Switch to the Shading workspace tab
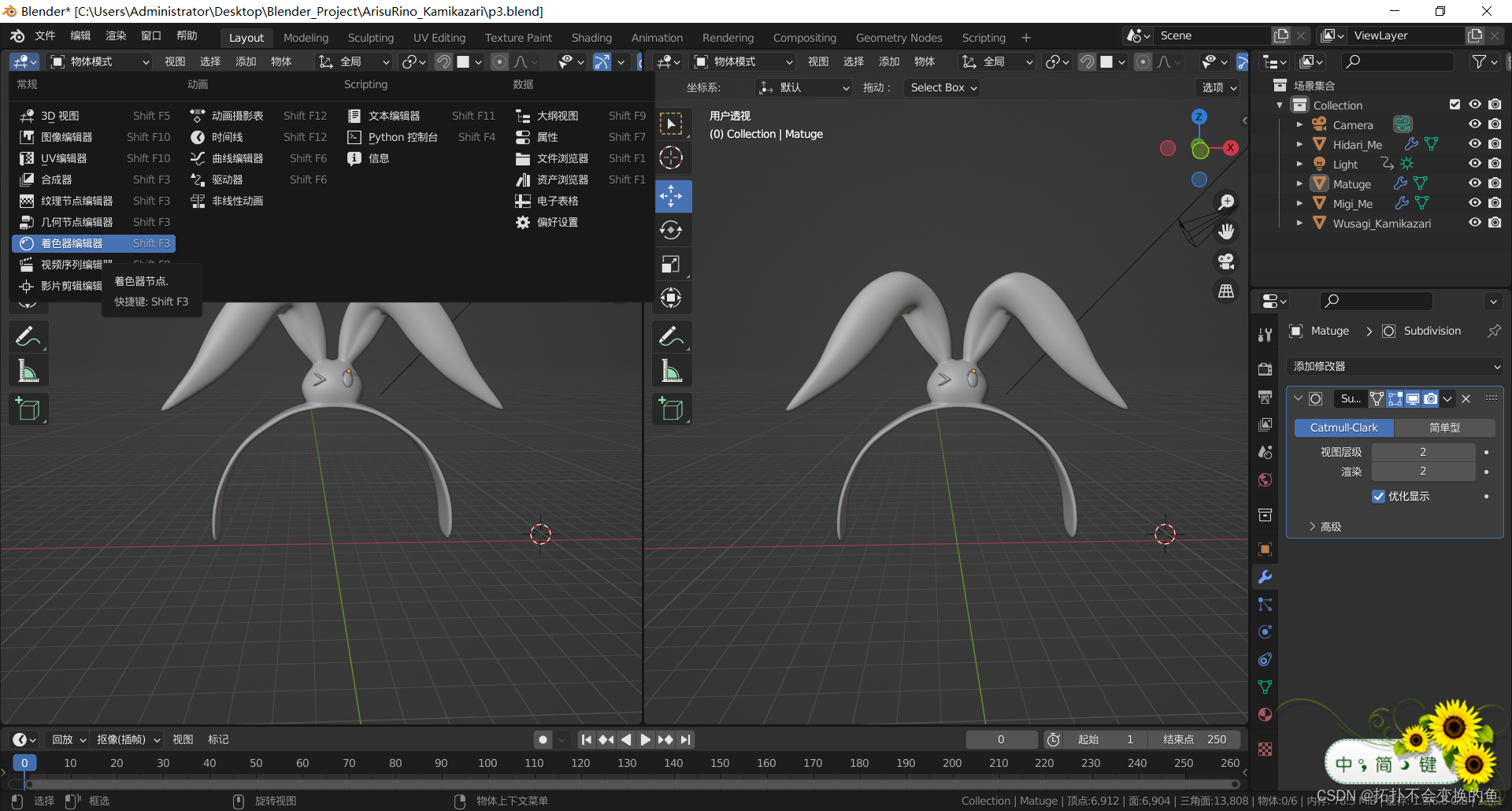The image size is (1512, 811). tap(591, 38)
